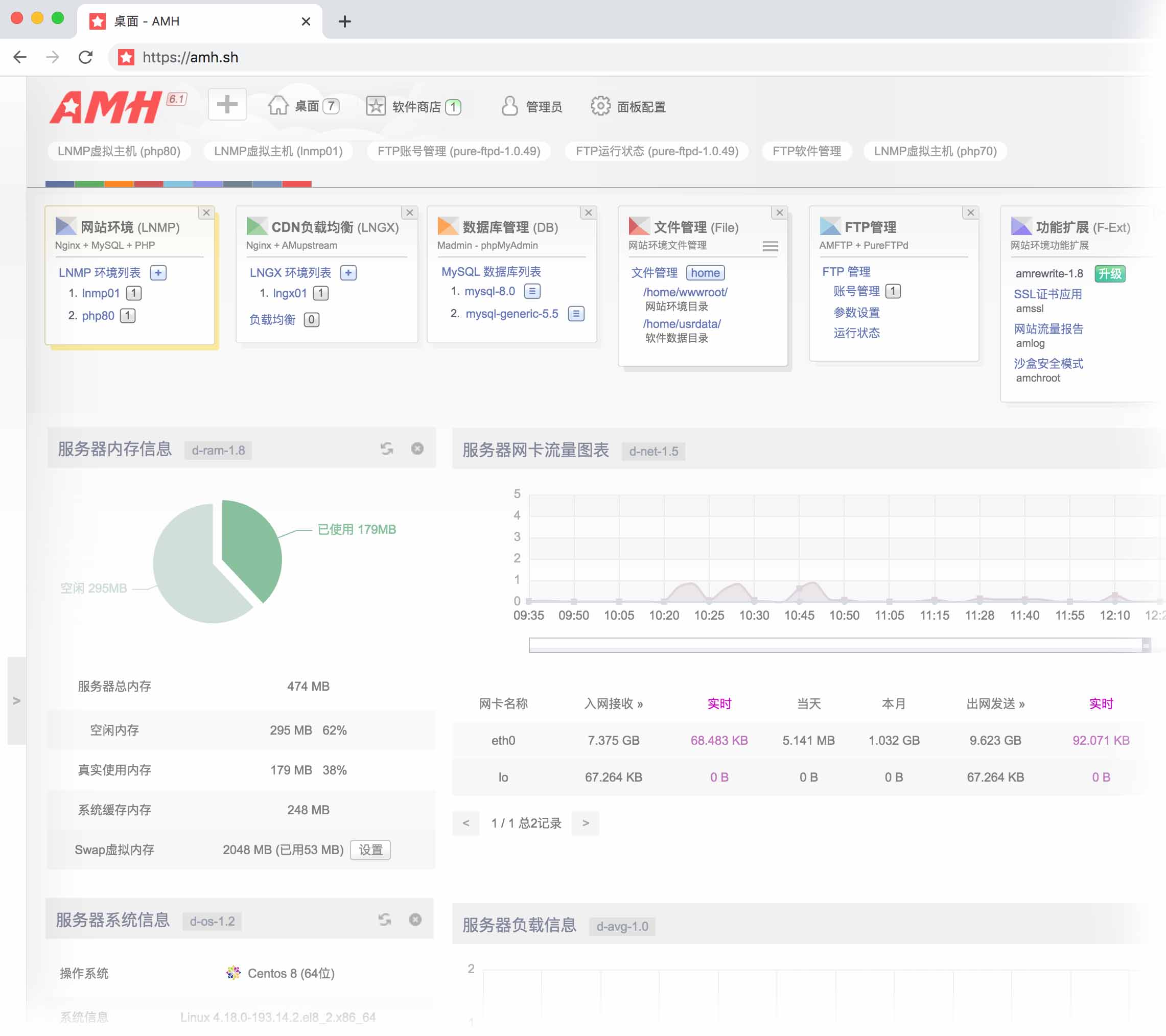Open lngx01 environment link
Viewport: 1166px width, 1036px height.
[x=290, y=293]
